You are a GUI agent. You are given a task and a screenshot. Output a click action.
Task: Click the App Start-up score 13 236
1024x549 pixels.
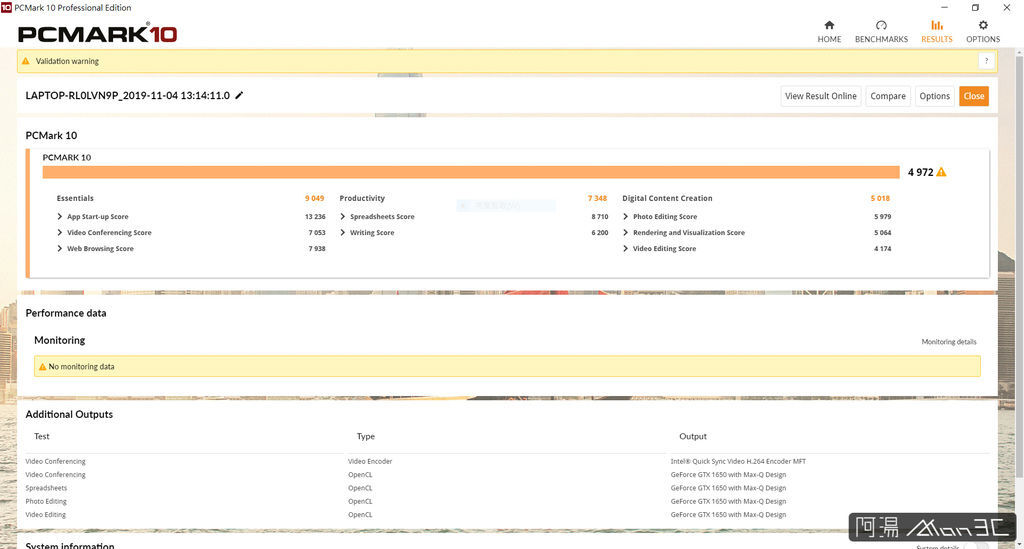315,217
